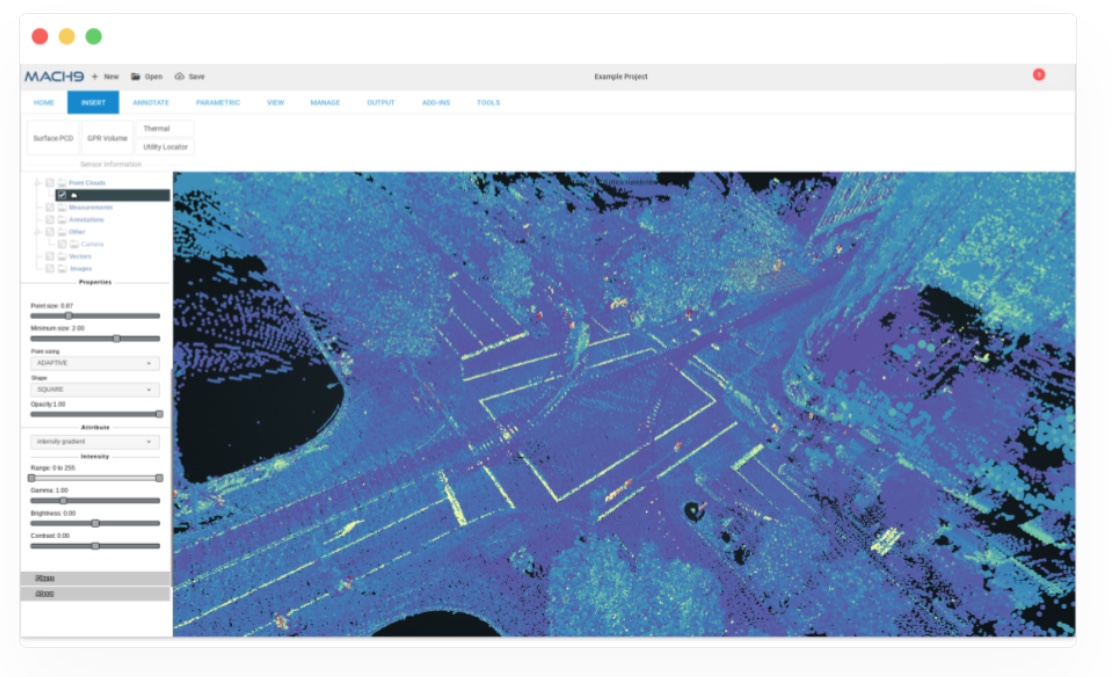Toggle the Point Clouds checkbox

tap(50, 183)
